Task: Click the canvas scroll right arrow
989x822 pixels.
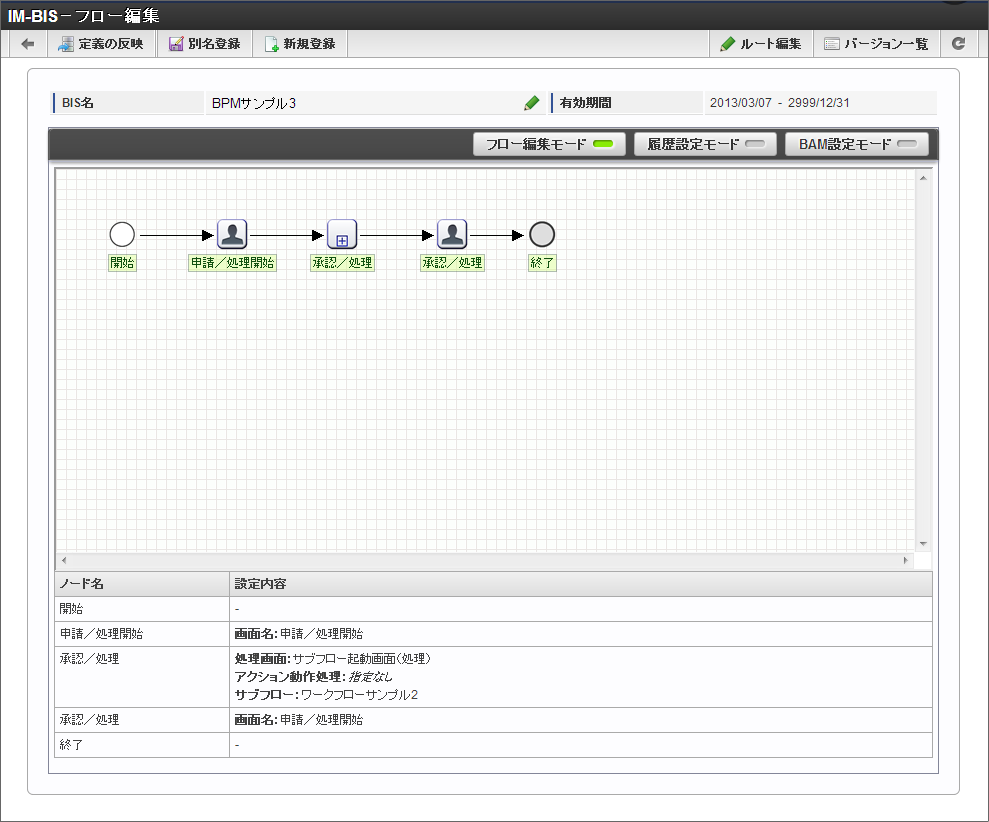Action: click(x=907, y=560)
